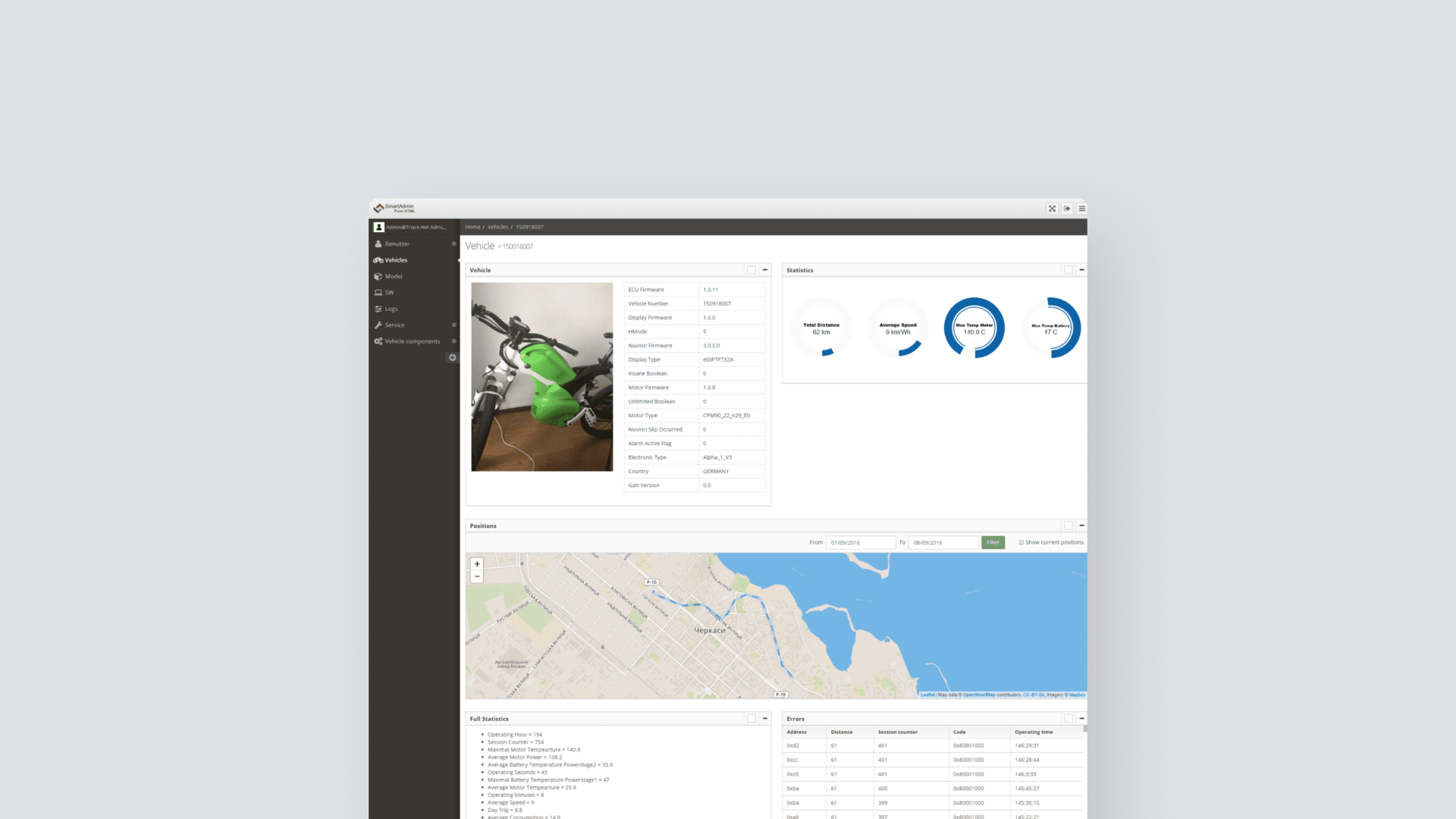Open the Leaflet attribution link
This screenshot has height=819, width=1456.
tap(928, 695)
